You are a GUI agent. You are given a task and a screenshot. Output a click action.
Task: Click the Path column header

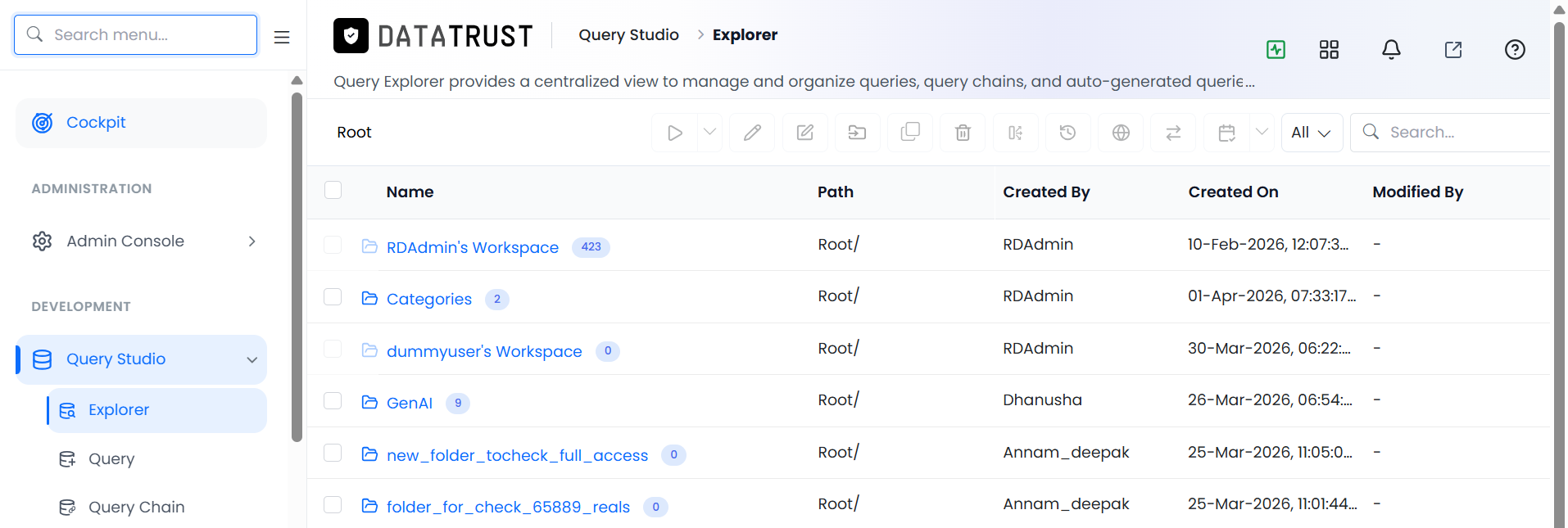point(836,192)
